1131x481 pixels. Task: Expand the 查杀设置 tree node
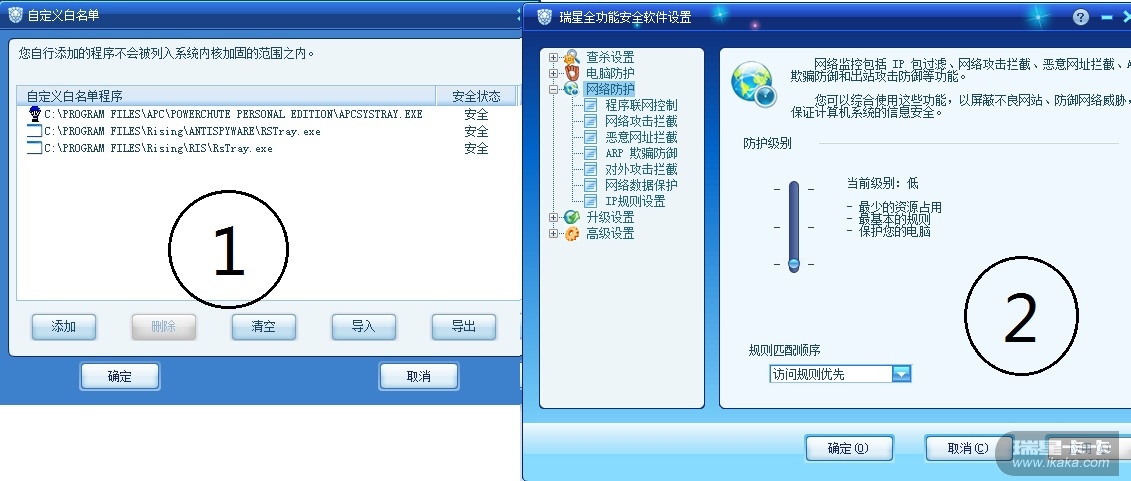[553, 57]
